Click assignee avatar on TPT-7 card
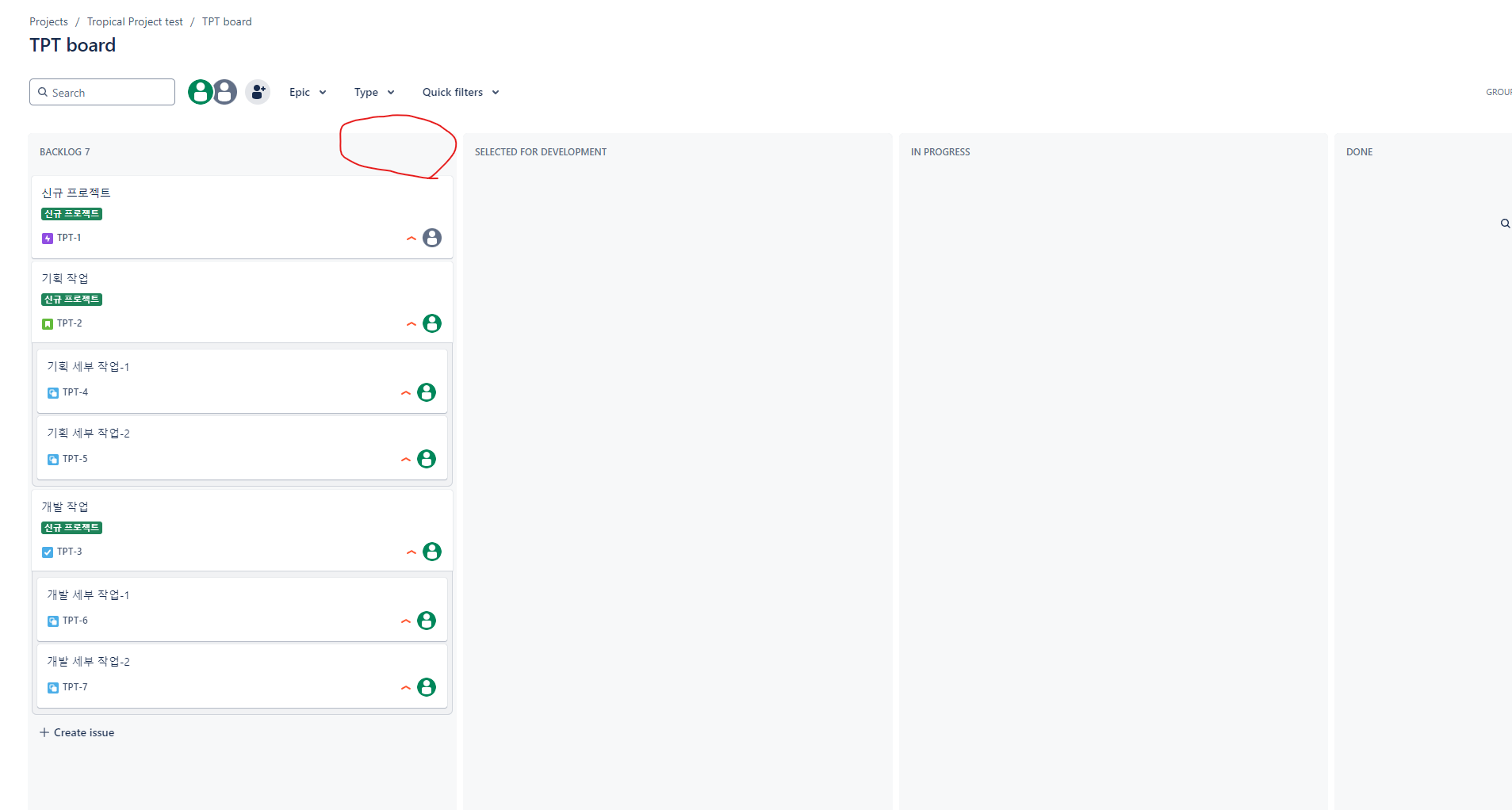The width and height of the screenshot is (1512, 810). point(427,687)
